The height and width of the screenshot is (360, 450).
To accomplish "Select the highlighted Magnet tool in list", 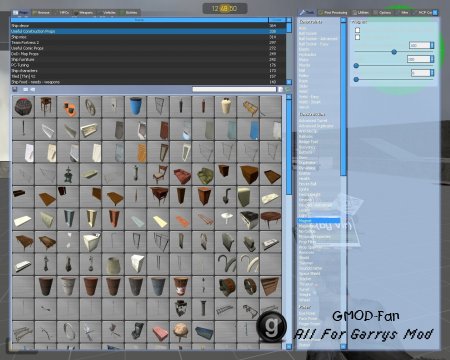I will (x=318, y=221).
